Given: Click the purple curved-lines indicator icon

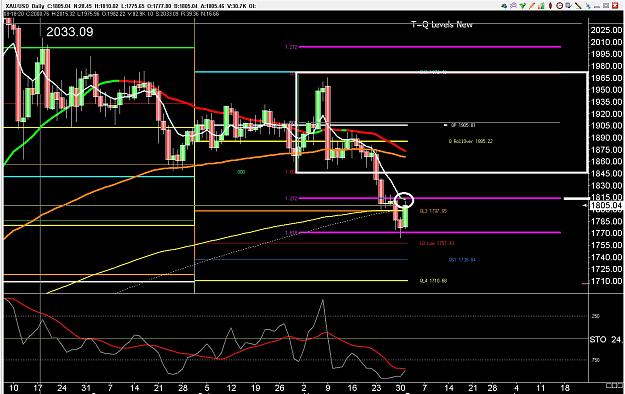Looking at the screenshot, I should pos(513,6).
